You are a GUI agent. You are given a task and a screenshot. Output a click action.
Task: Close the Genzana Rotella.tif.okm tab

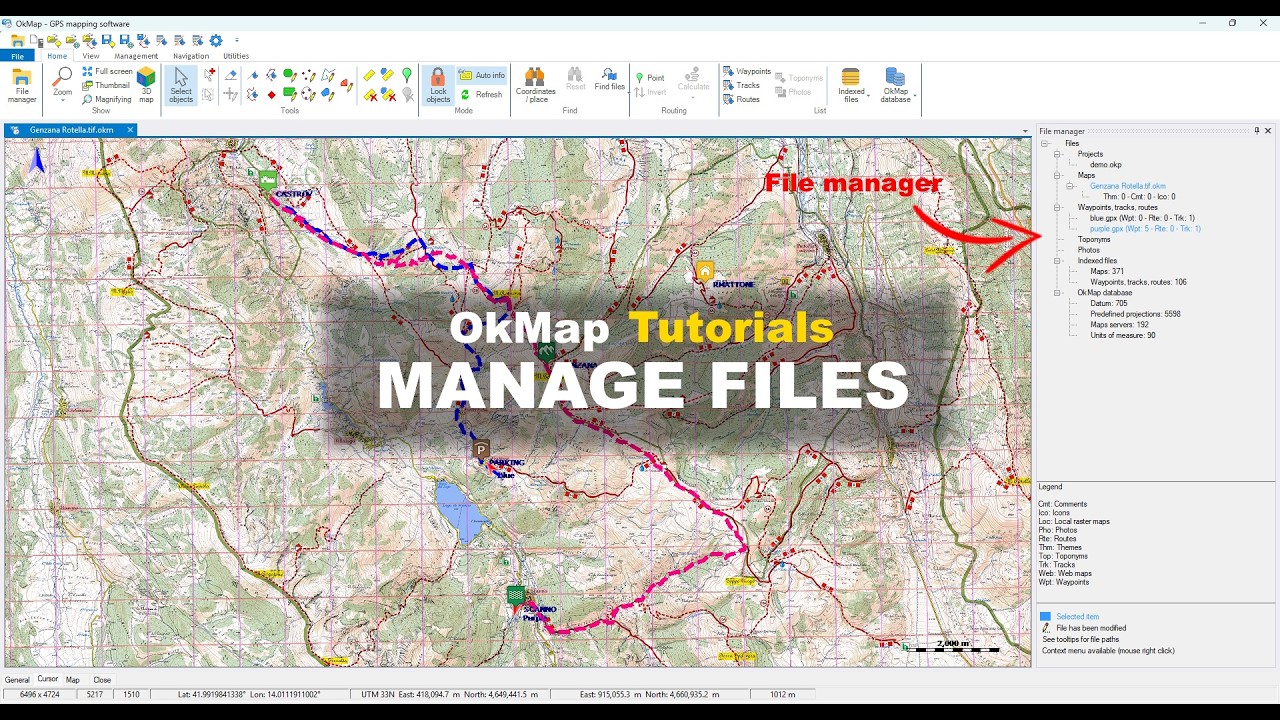point(130,130)
